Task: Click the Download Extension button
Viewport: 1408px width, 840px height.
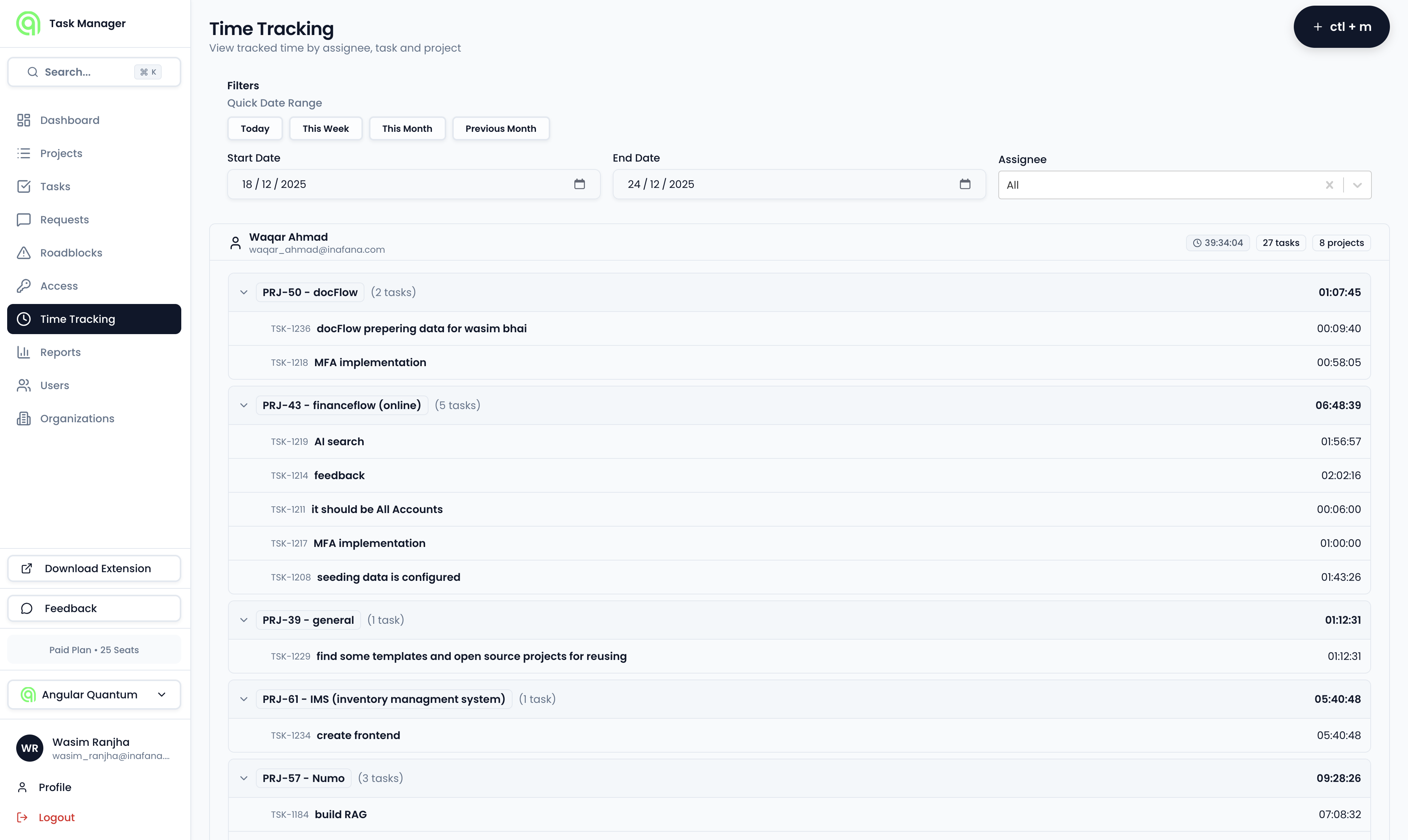Action: pyautogui.click(x=93, y=568)
